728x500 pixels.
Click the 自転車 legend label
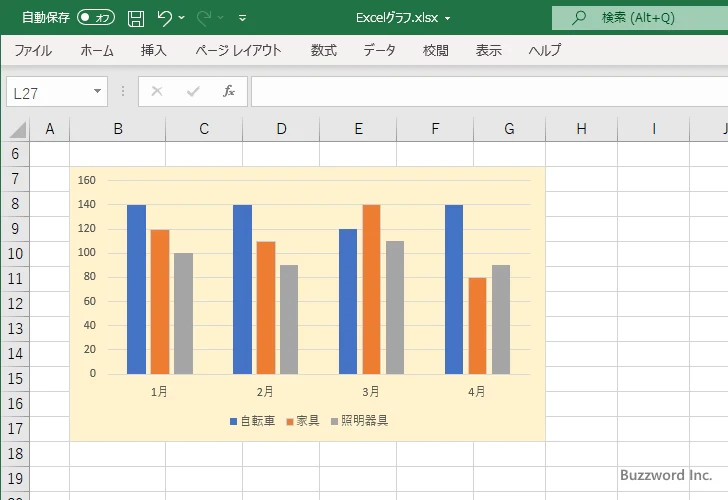pos(258,421)
